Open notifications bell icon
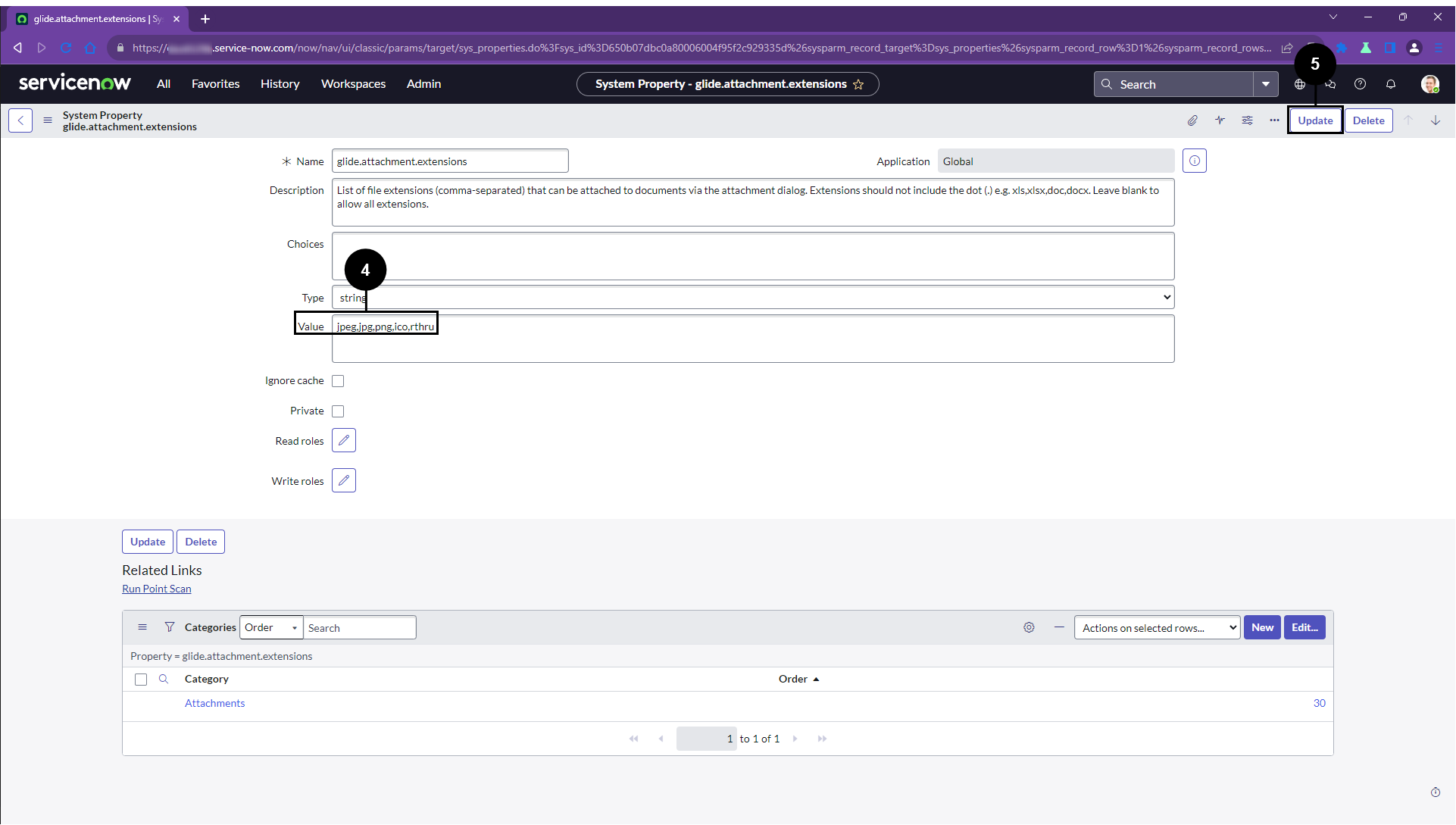The width and height of the screenshot is (1456, 825). [1391, 84]
